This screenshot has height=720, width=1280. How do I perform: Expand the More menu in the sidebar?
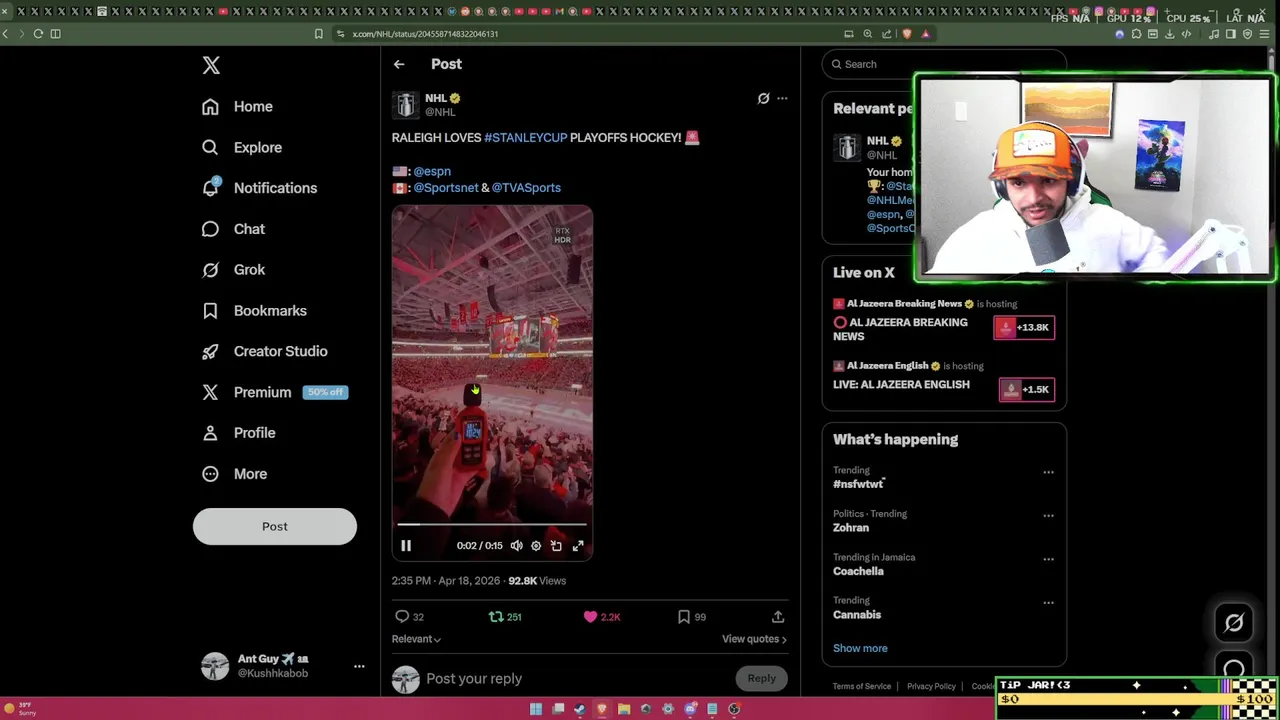[x=234, y=474]
